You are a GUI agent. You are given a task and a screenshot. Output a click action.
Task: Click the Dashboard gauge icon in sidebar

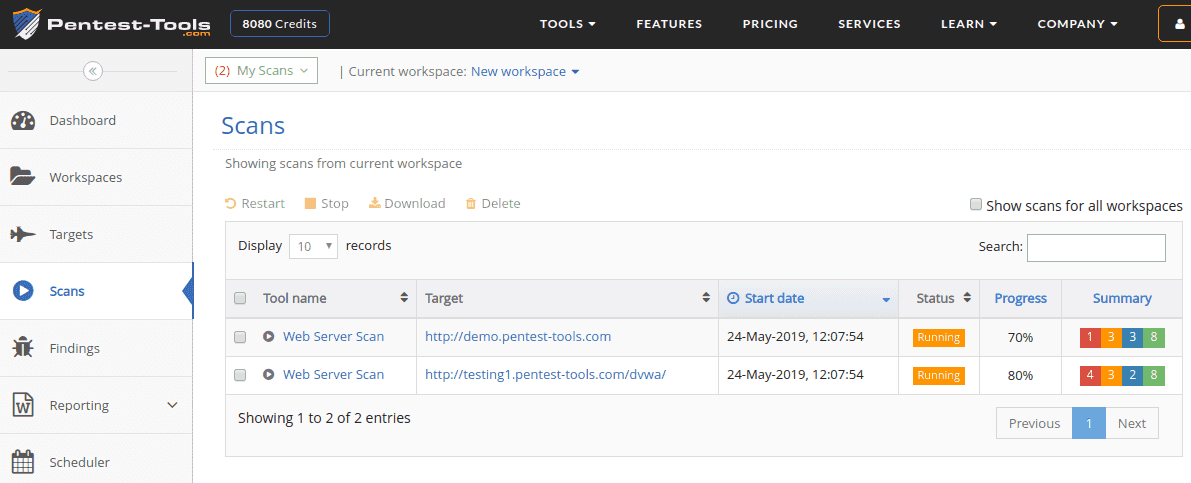(23, 121)
